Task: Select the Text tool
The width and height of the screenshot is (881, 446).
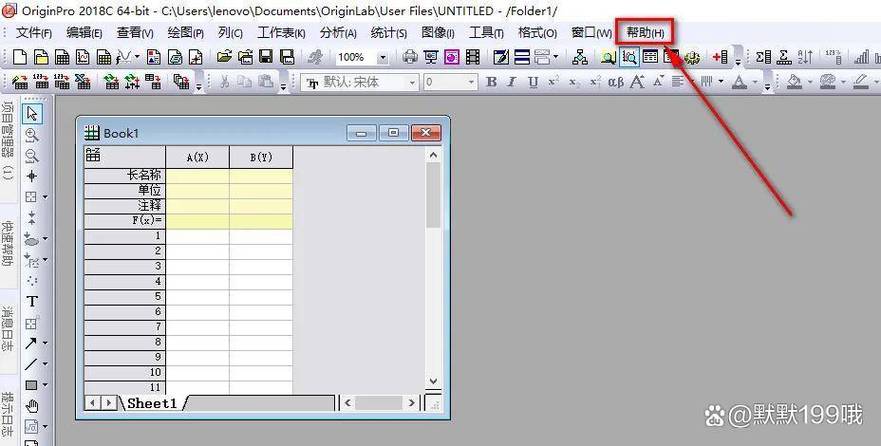Action: click(32, 302)
